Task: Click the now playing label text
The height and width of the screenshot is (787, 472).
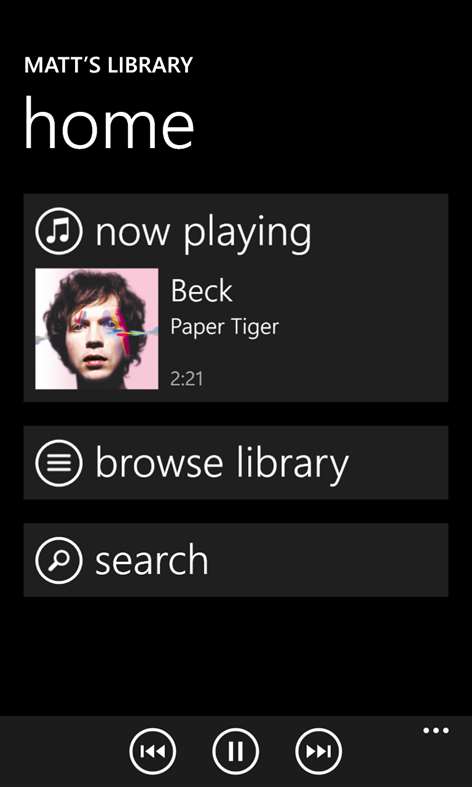Action: [203, 233]
